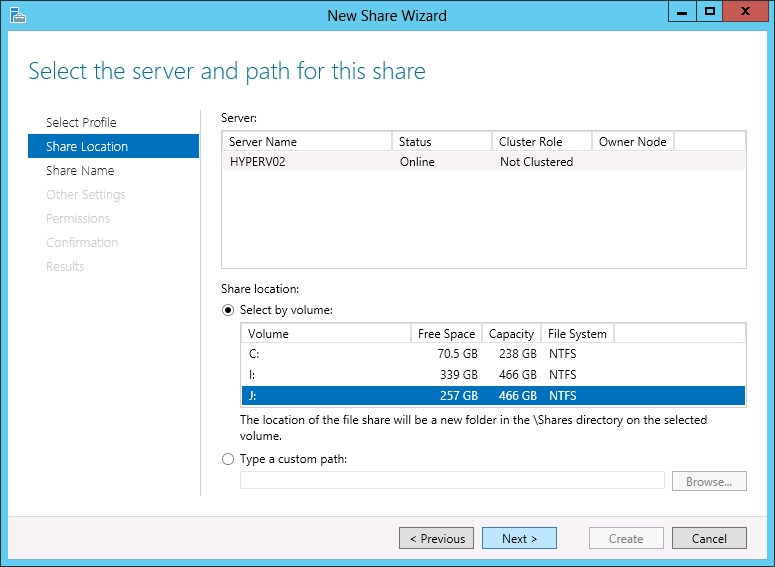Choose the 'Type a custom path' radio option

[x=228, y=459]
